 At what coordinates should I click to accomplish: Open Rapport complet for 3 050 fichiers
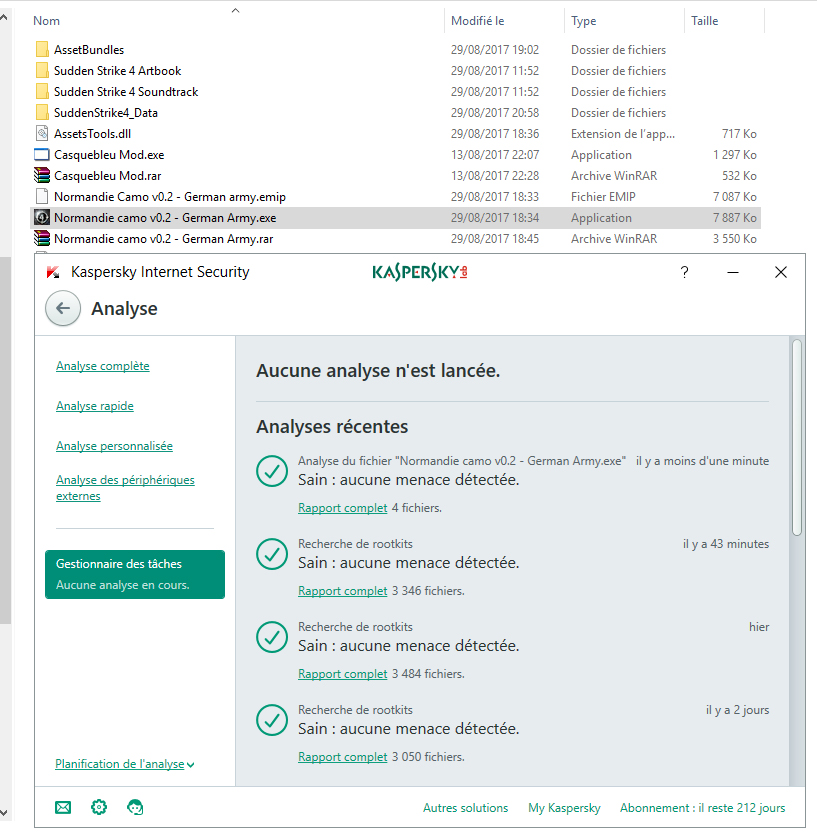pyautogui.click(x=342, y=757)
